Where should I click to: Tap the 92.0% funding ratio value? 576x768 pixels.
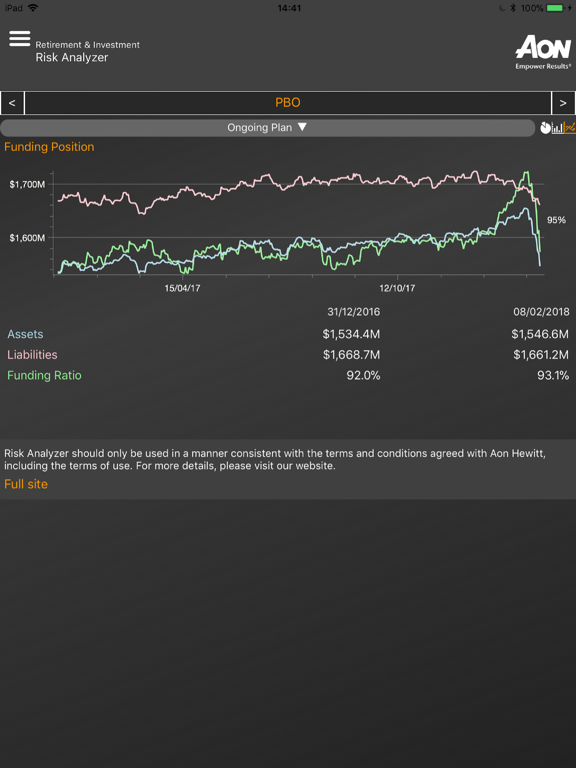coord(363,376)
